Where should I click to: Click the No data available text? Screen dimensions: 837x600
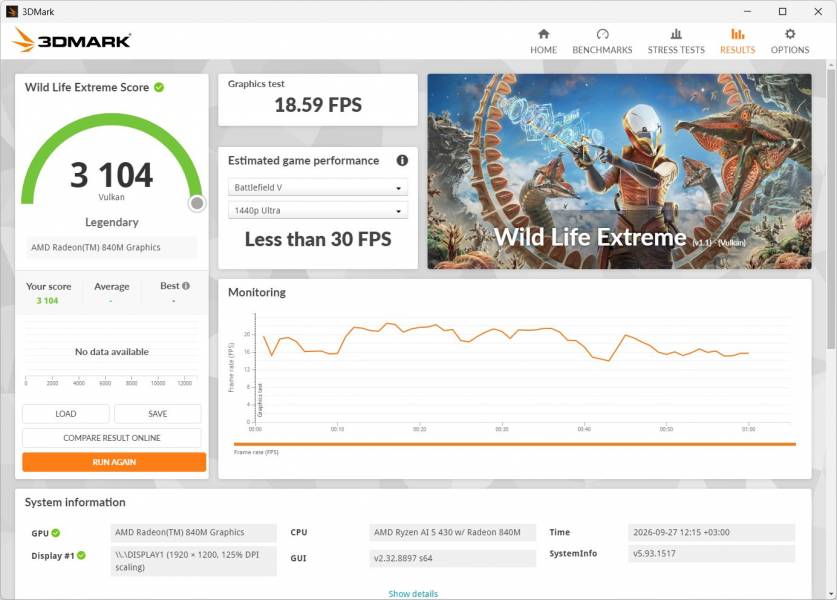coord(112,352)
